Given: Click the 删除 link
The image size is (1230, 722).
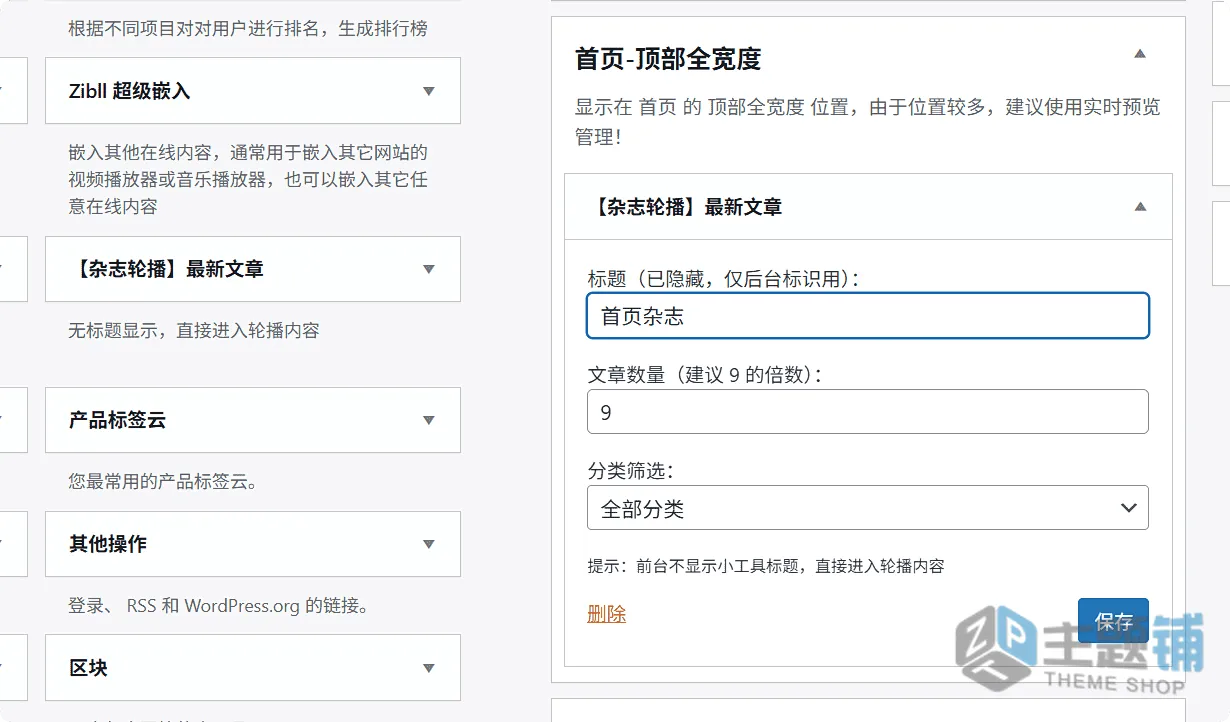Looking at the screenshot, I should (x=607, y=614).
